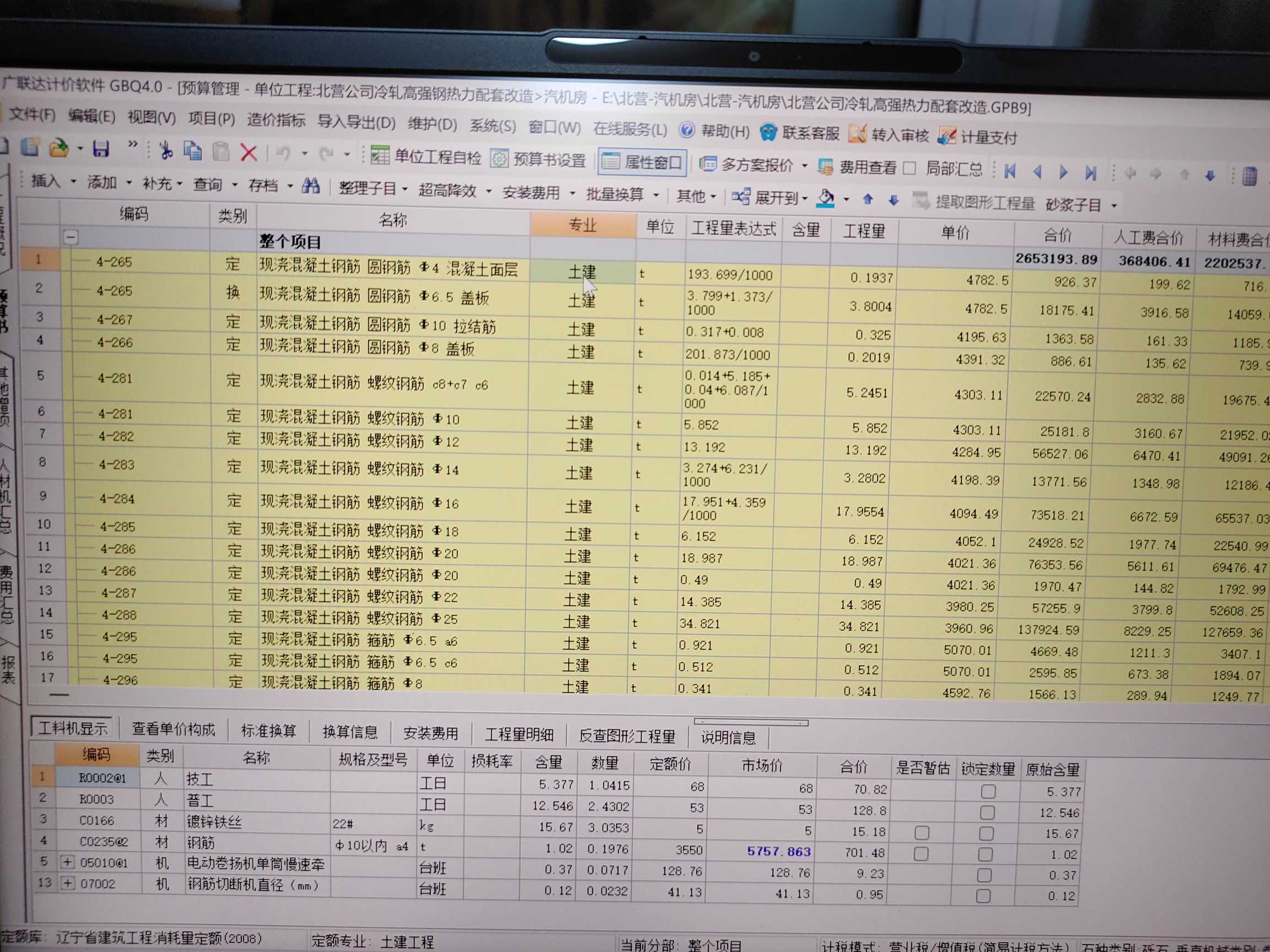Click the Undo arrow icon
The height and width of the screenshot is (952, 1270).
[x=284, y=153]
